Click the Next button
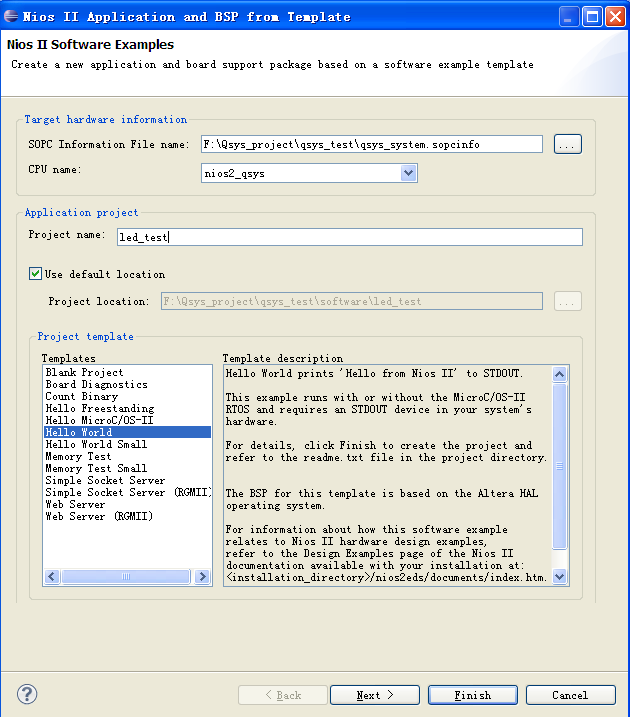The height and width of the screenshot is (717, 630). click(375, 695)
